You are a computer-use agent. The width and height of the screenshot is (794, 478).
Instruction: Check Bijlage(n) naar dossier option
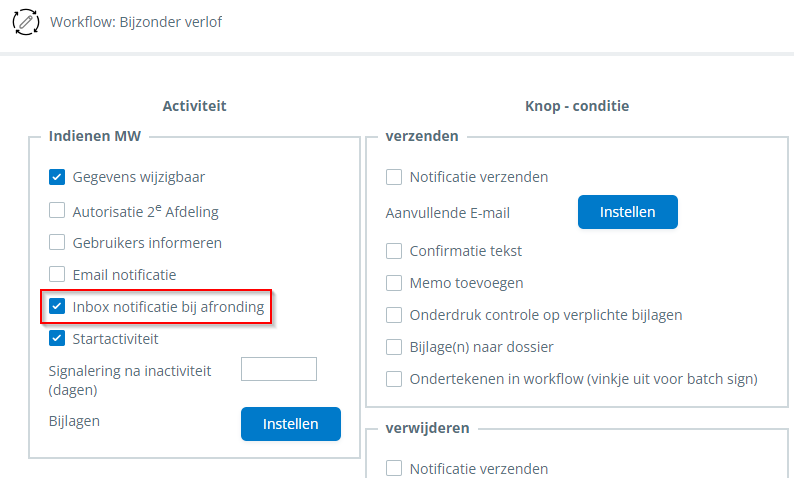click(x=394, y=347)
